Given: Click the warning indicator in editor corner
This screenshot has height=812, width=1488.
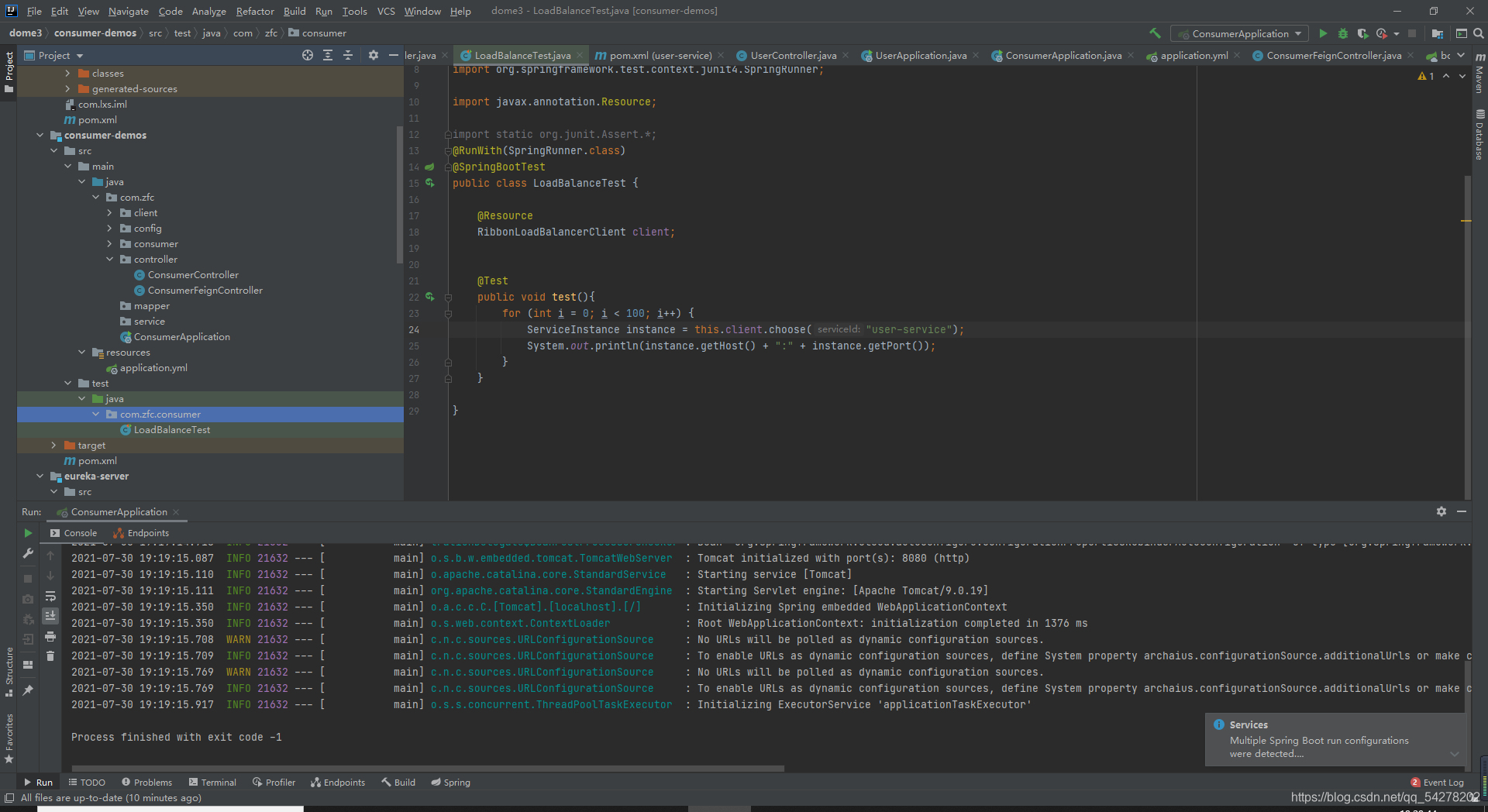Looking at the screenshot, I should click(1426, 76).
